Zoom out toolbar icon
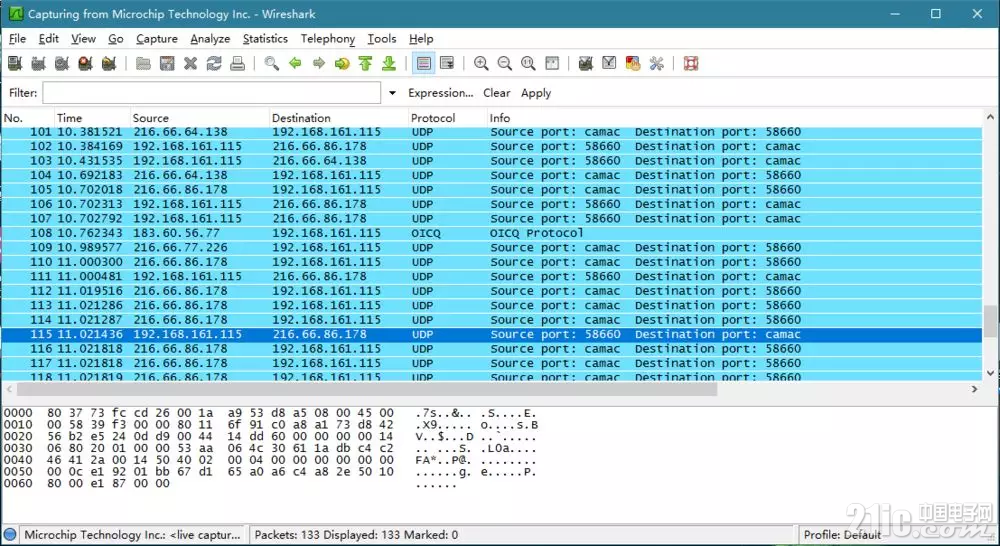The width and height of the screenshot is (1000, 546). click(504, 63)
